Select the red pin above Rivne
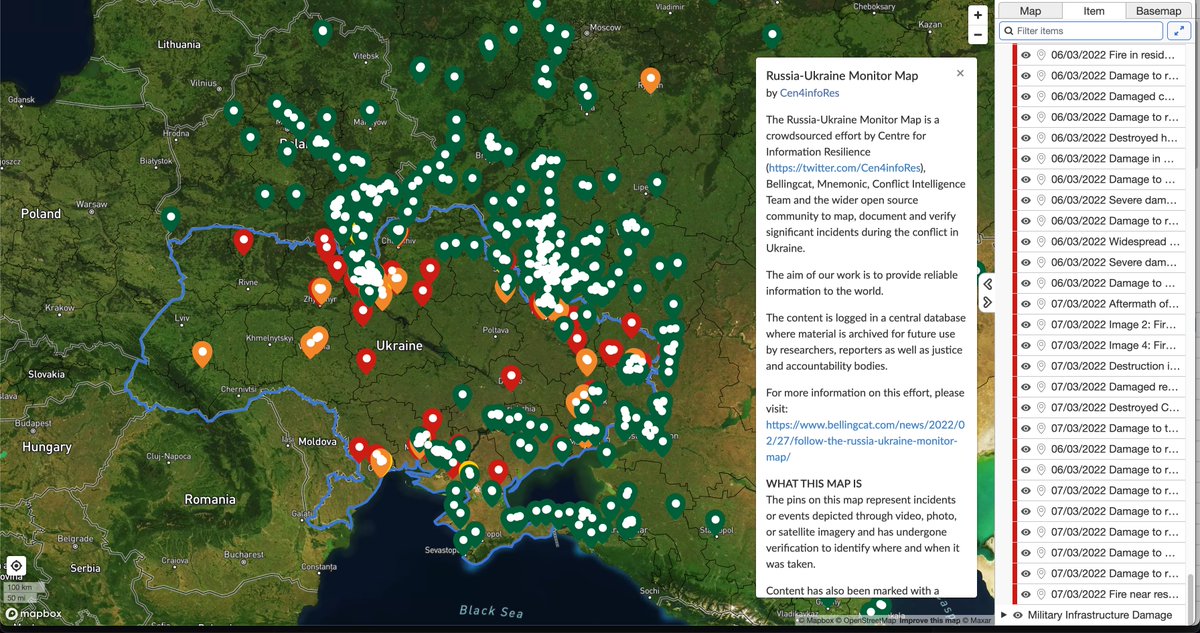This screenshot has height=633, width=1200. point(244,241)
